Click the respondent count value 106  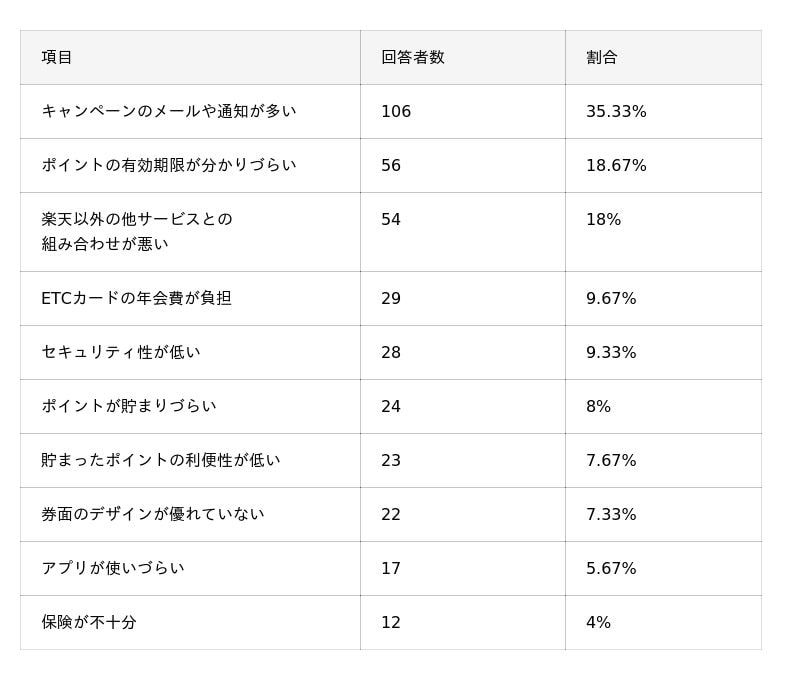pos(396,112)
